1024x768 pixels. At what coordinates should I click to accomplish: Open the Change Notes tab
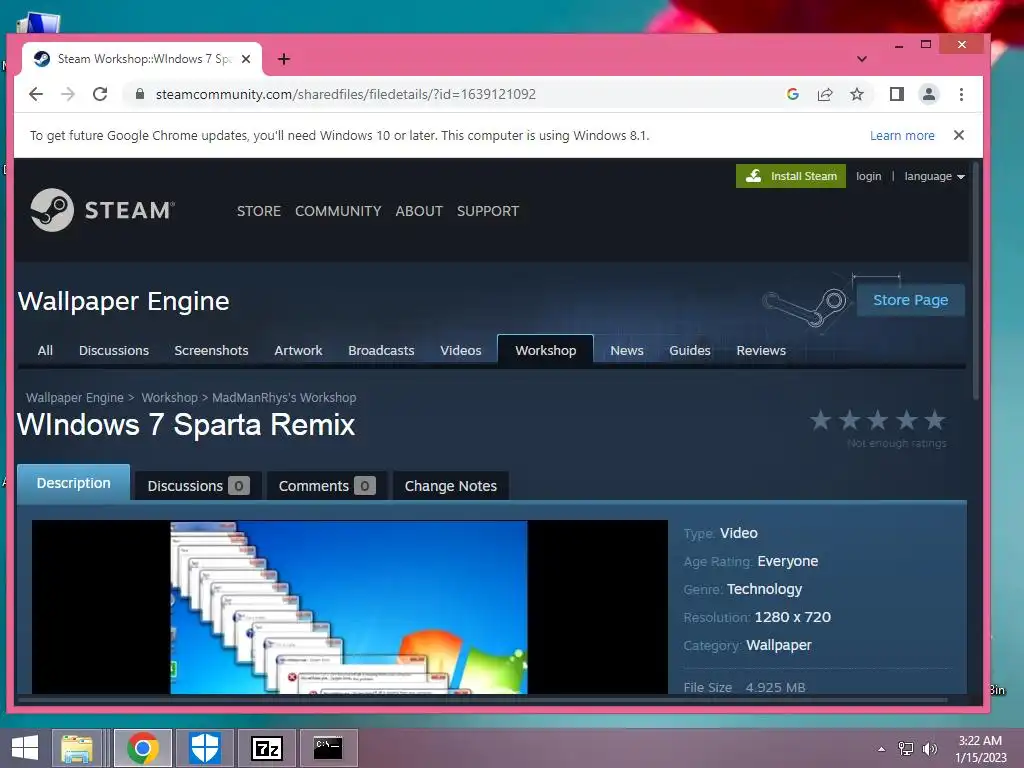(x=450, y=486)
